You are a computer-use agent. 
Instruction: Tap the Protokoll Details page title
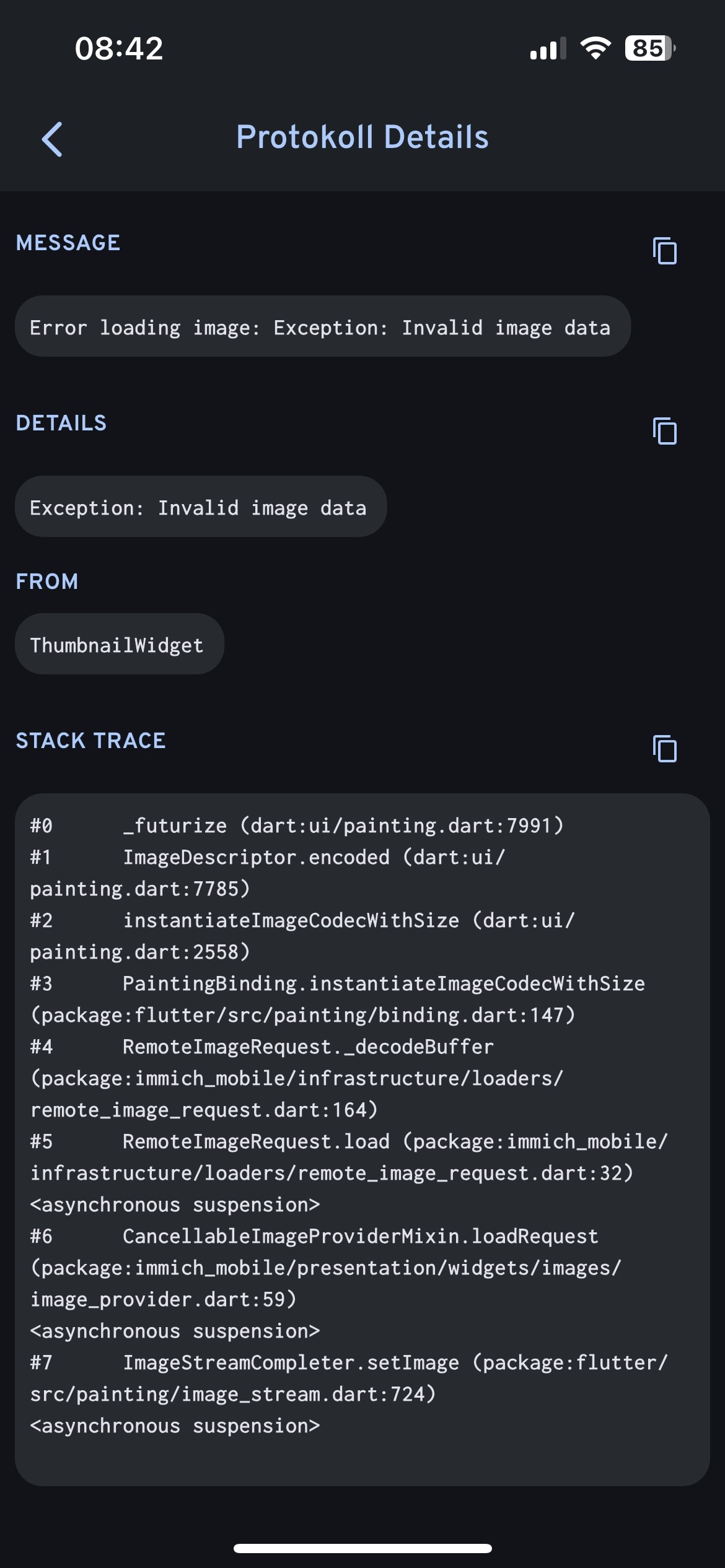click(362, 137)
